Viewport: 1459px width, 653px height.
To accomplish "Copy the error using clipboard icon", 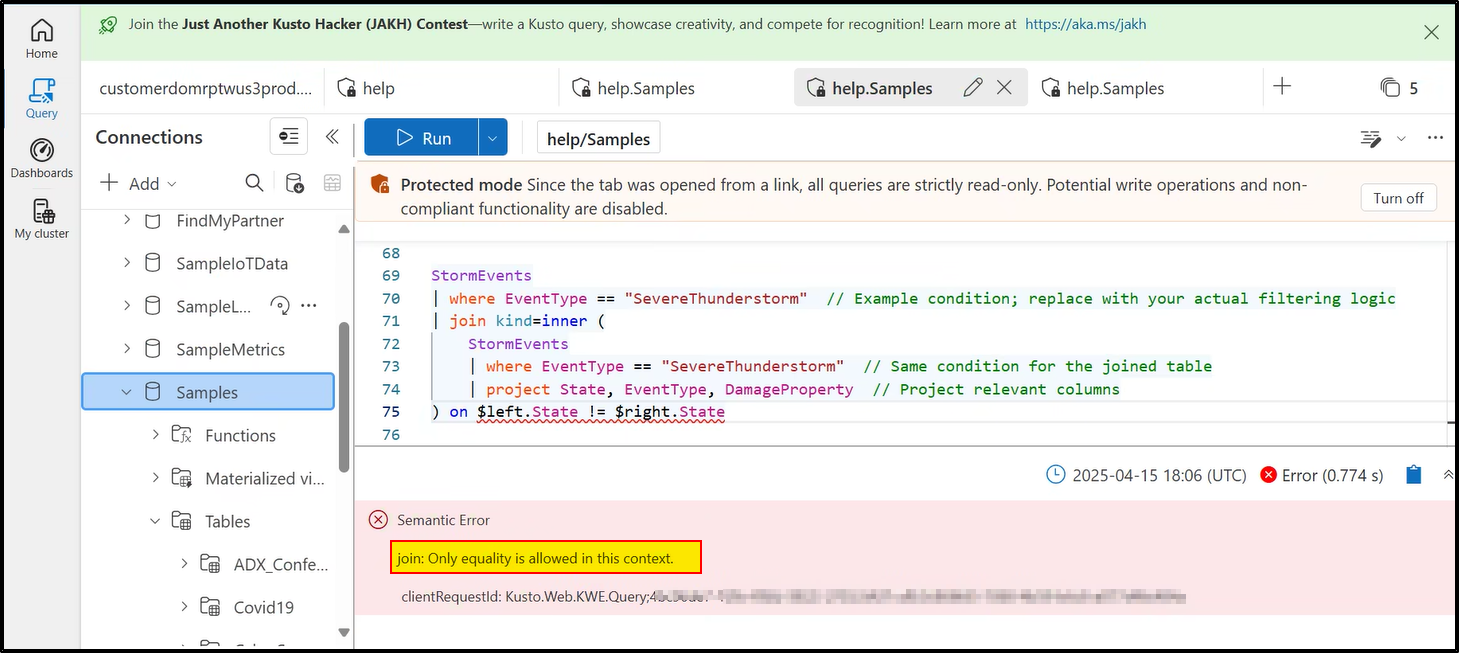I will pyautogui.click(x=1413, y=475).
